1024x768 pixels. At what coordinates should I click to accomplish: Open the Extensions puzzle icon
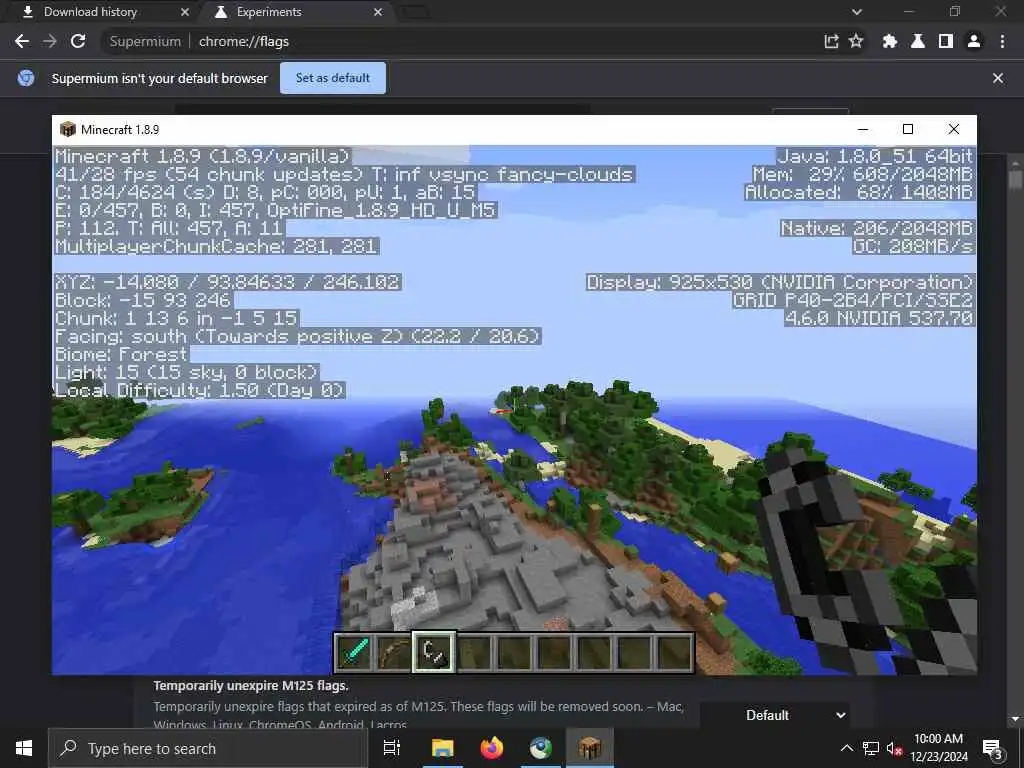point(889,41)
